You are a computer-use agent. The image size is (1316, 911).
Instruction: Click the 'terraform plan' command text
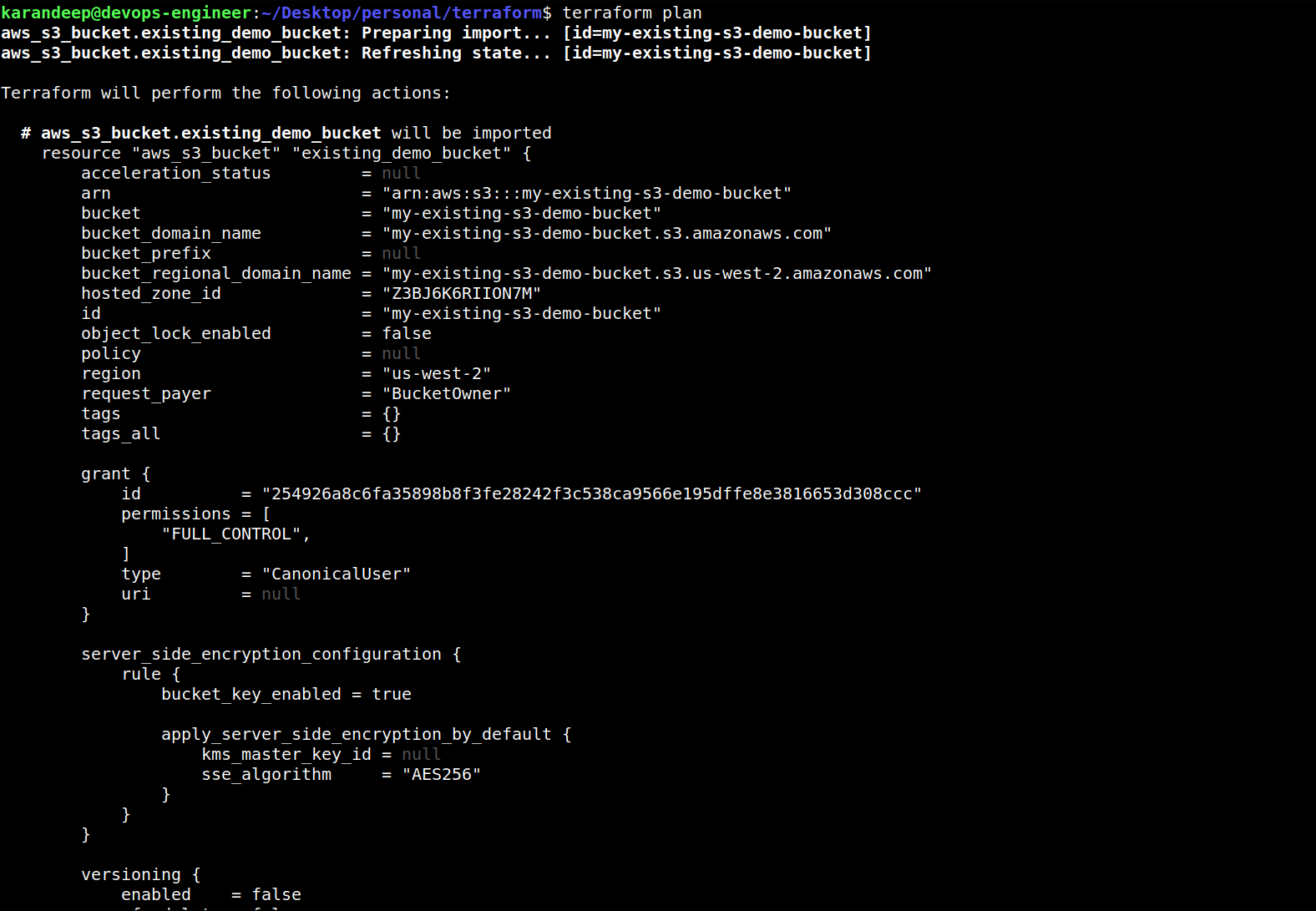pos(632,13)
